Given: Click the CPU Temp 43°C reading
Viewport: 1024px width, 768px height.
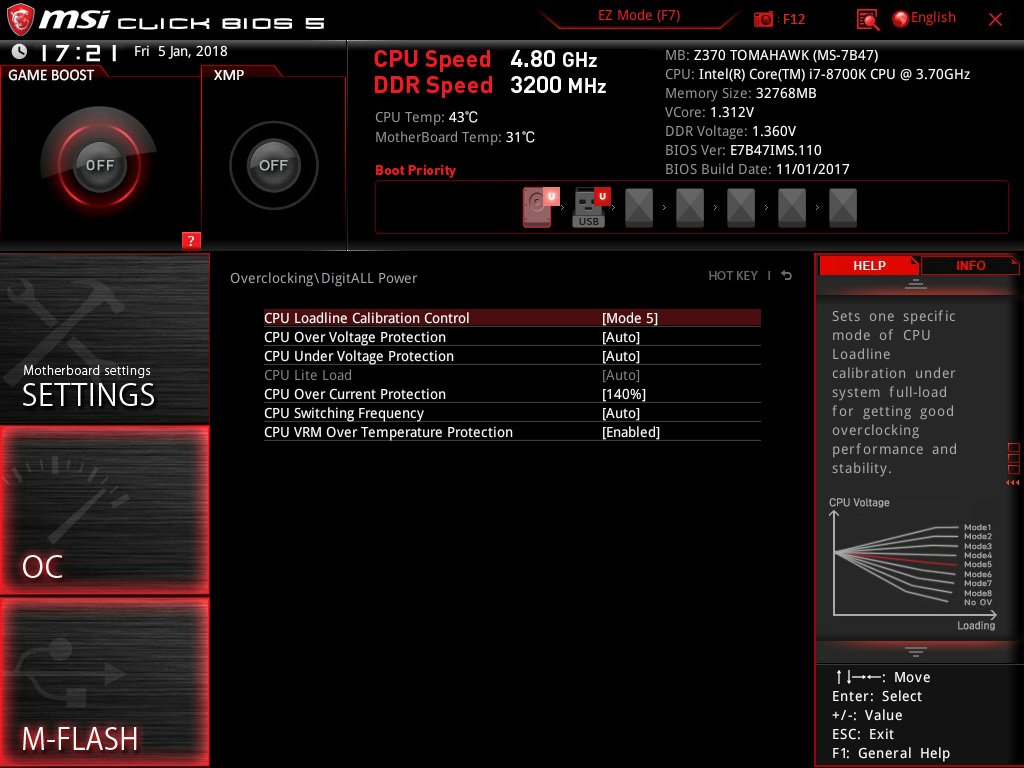Looking at the screenshot, I should [x=426, y=118].
